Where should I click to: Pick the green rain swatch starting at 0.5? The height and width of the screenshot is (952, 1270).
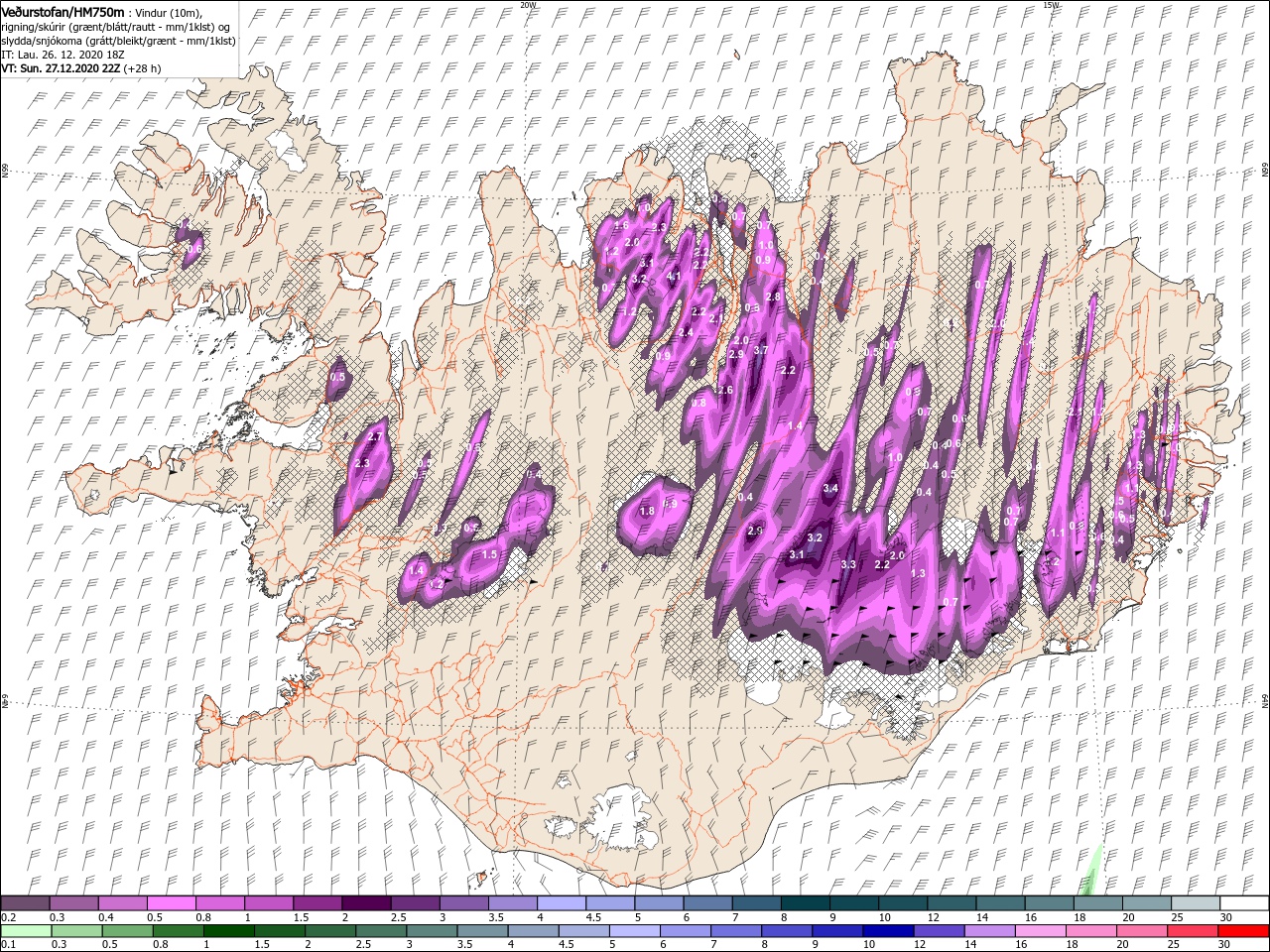128,931
